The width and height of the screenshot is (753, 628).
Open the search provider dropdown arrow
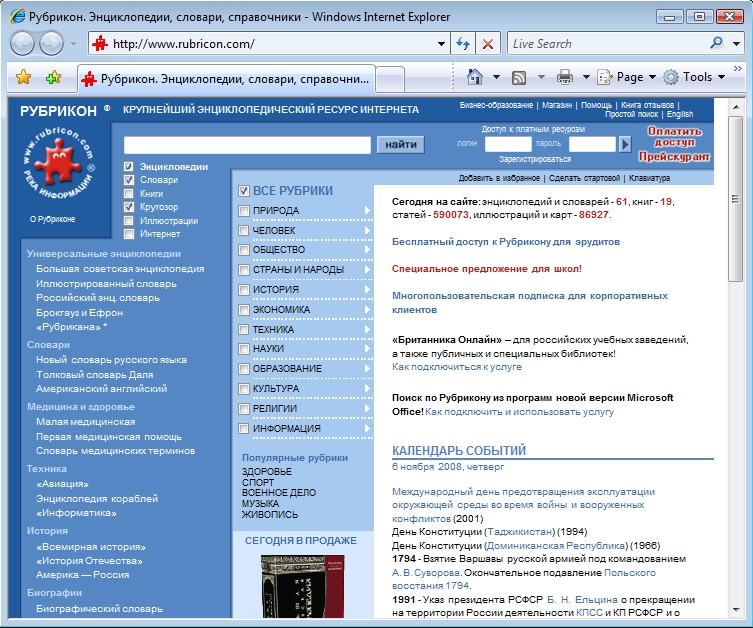[736, 44]
